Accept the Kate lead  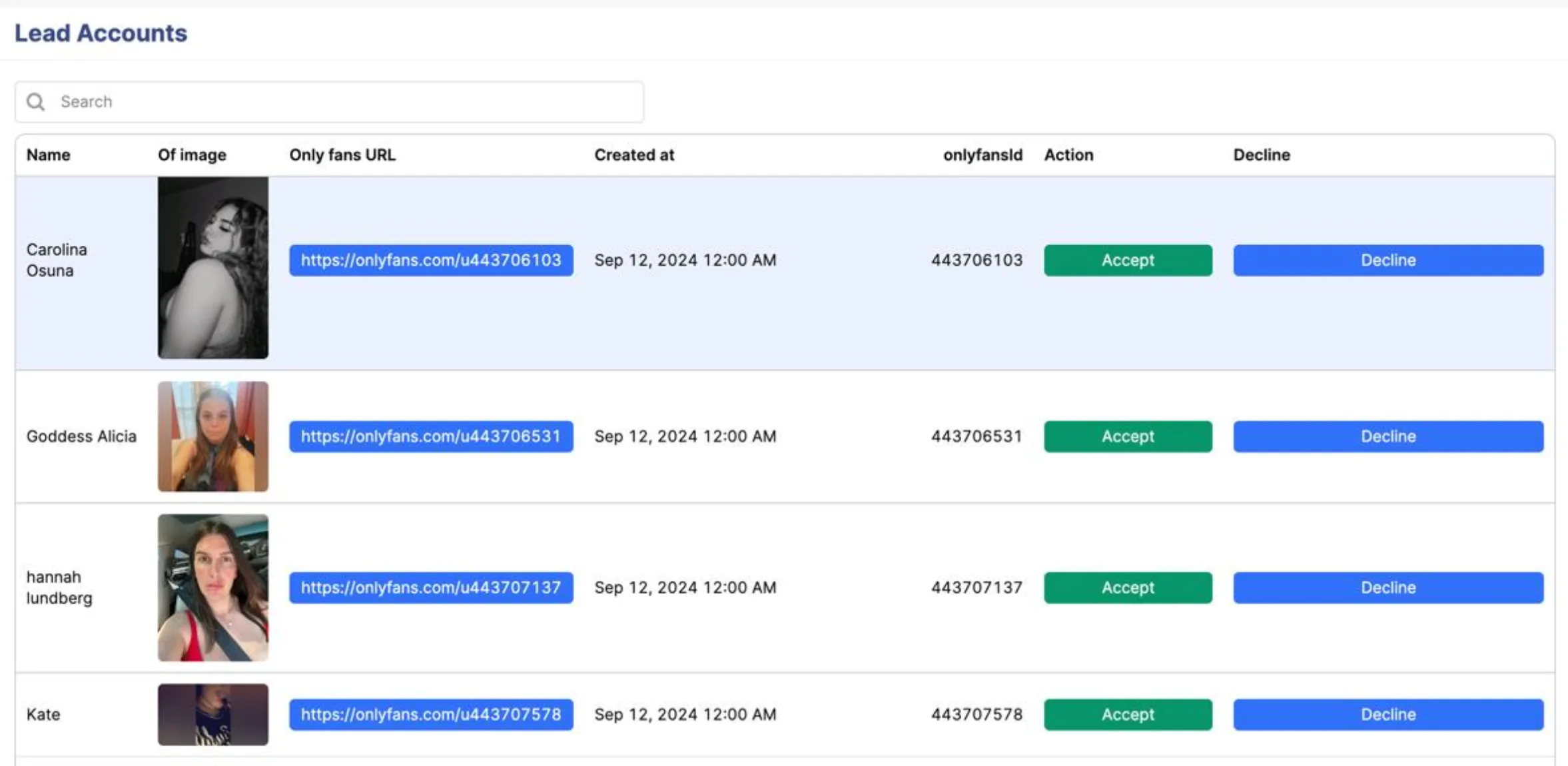(1127, 714)
